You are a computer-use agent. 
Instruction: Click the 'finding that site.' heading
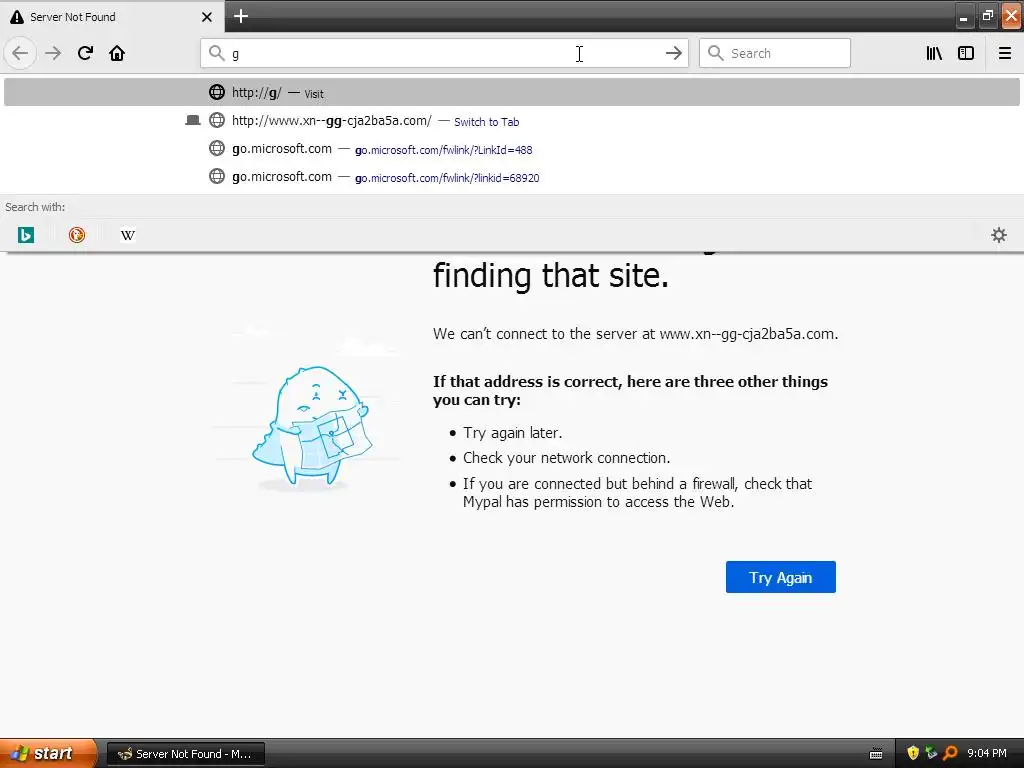(551, 275)
